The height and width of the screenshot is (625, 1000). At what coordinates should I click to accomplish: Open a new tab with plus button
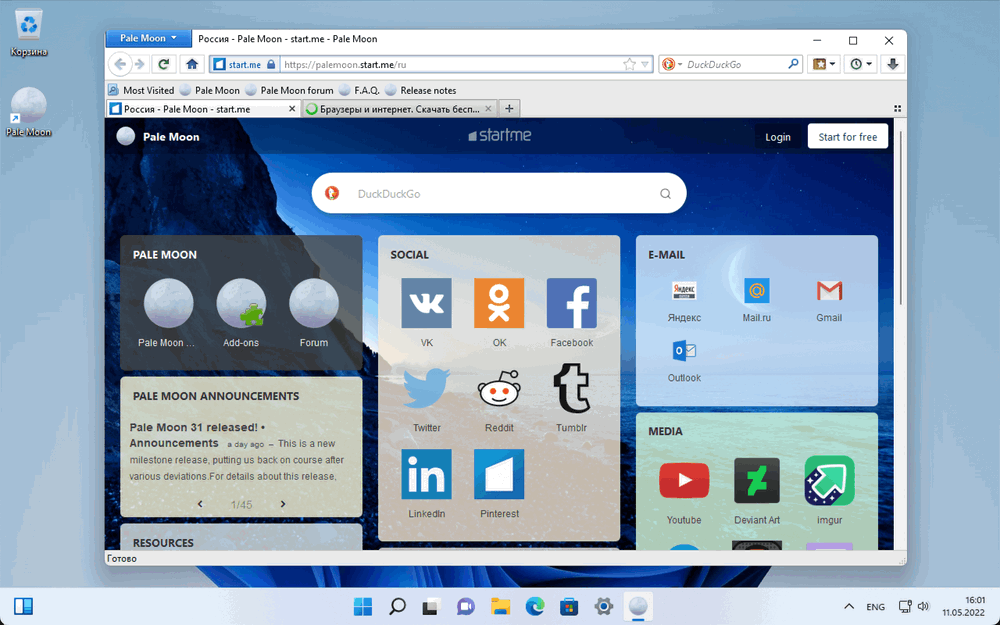[x=509, y=109]
